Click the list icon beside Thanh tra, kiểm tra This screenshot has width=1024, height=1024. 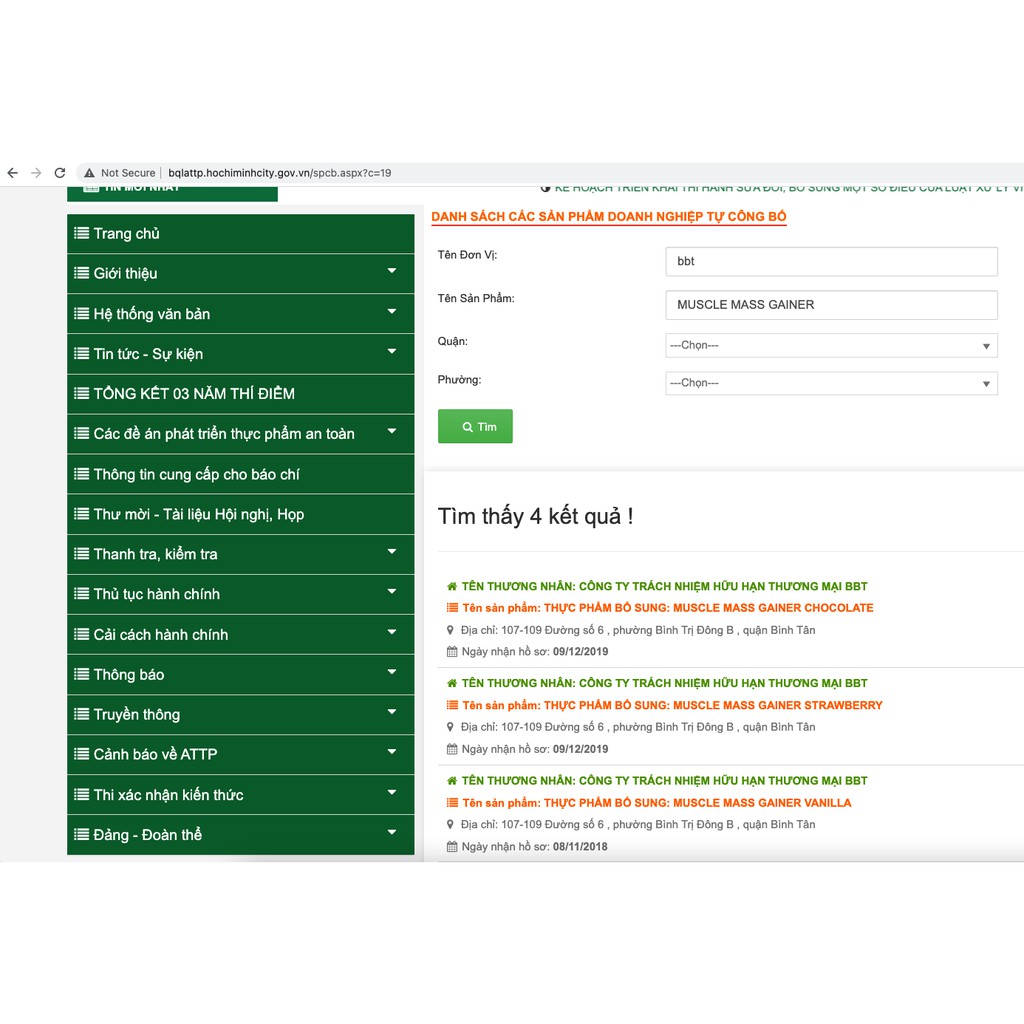[x=82, y=554]
